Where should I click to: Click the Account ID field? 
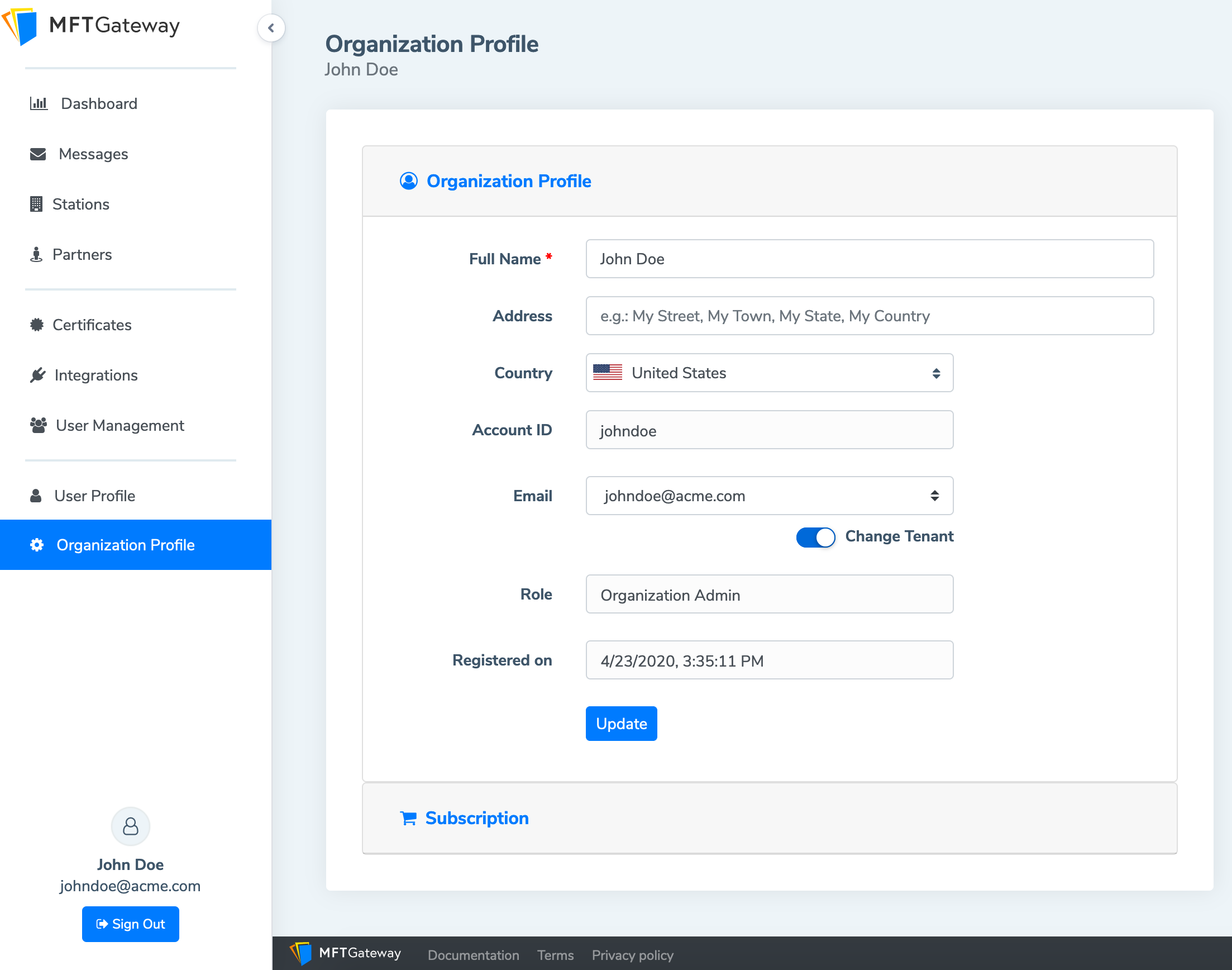770,430
